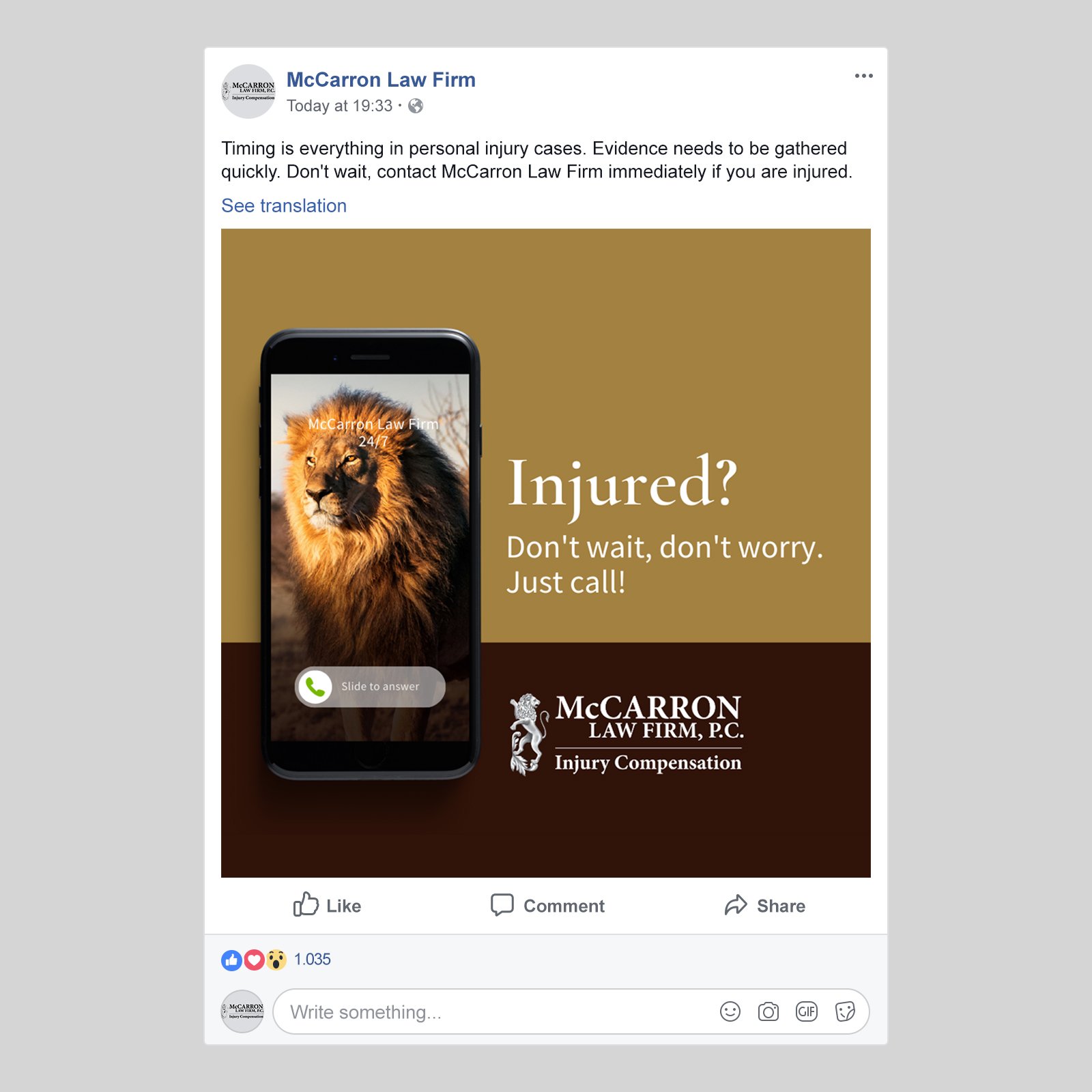Click commenter avatar beside comment box
The height and width of the screenshot is (1092, 1092).
pos(242,1011)
